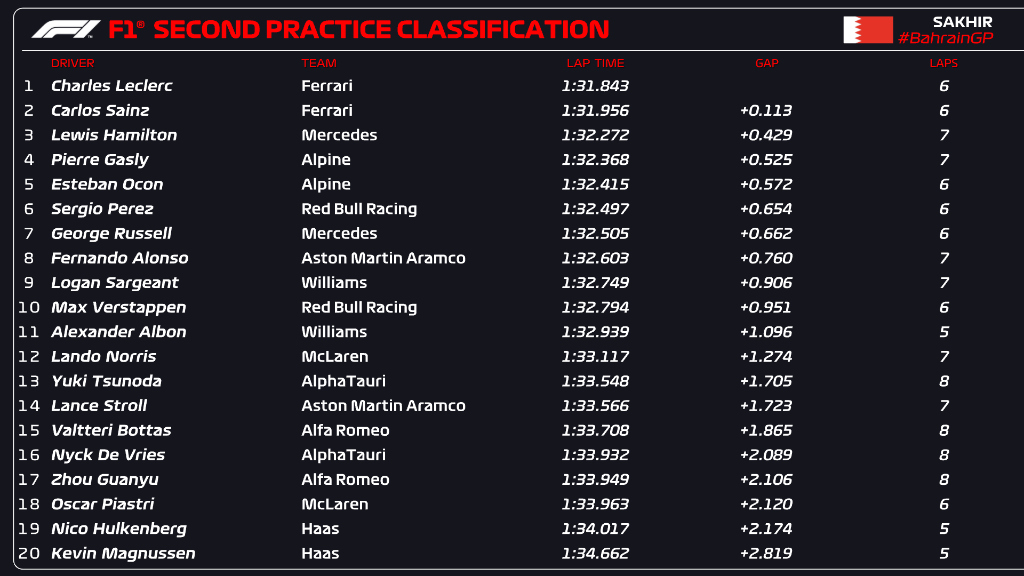
Task: Click the DRIVER column header
Action: [x=72, y=63]
